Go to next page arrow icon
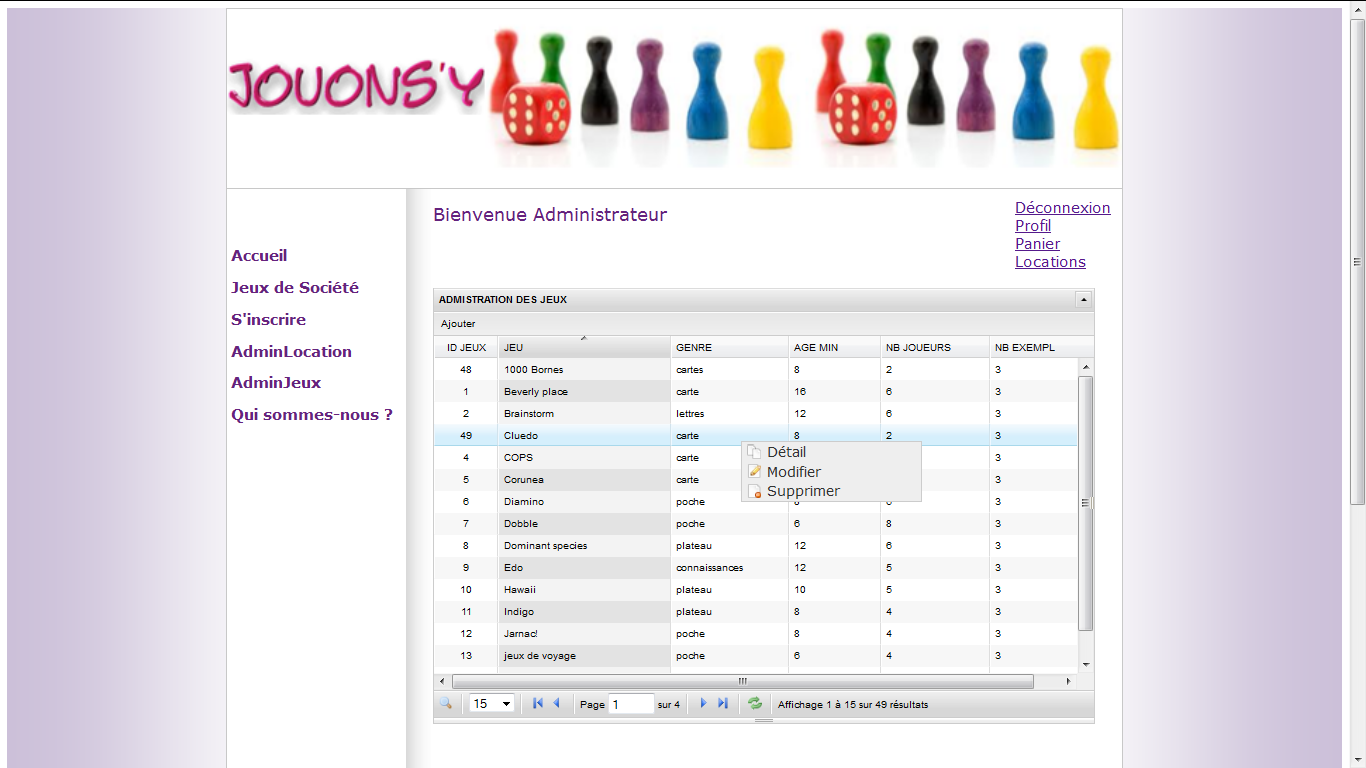This screenshot has width=1366, height=768. [703, 703]
